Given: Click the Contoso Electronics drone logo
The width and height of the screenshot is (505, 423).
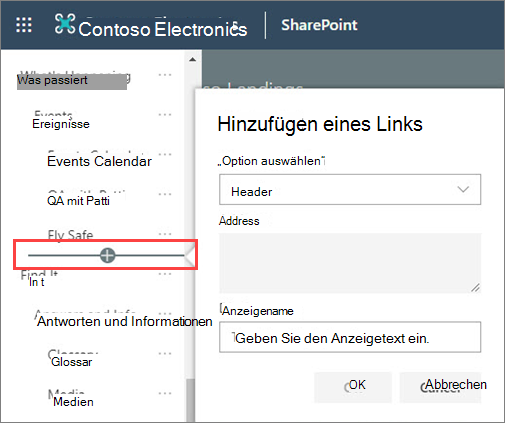Looking at the screenshot, I should 65,24.
